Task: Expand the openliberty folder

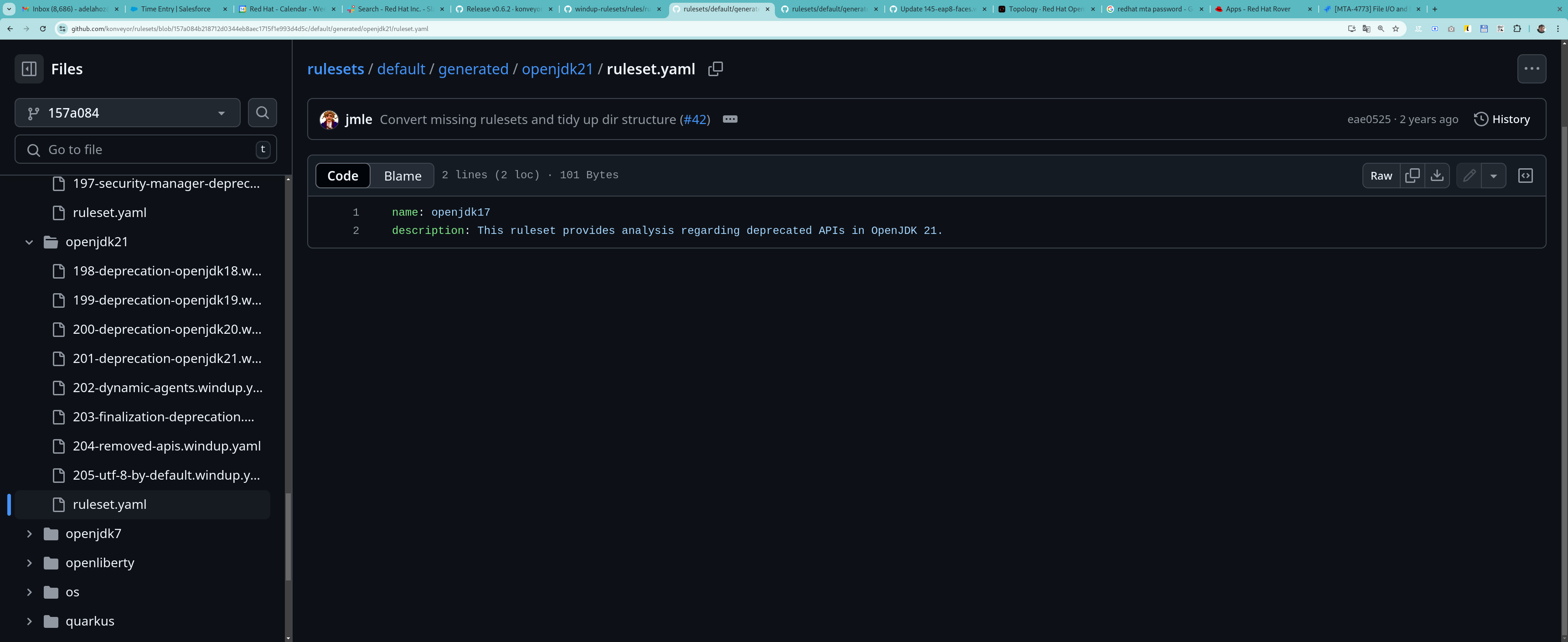Action: (29, 563)
